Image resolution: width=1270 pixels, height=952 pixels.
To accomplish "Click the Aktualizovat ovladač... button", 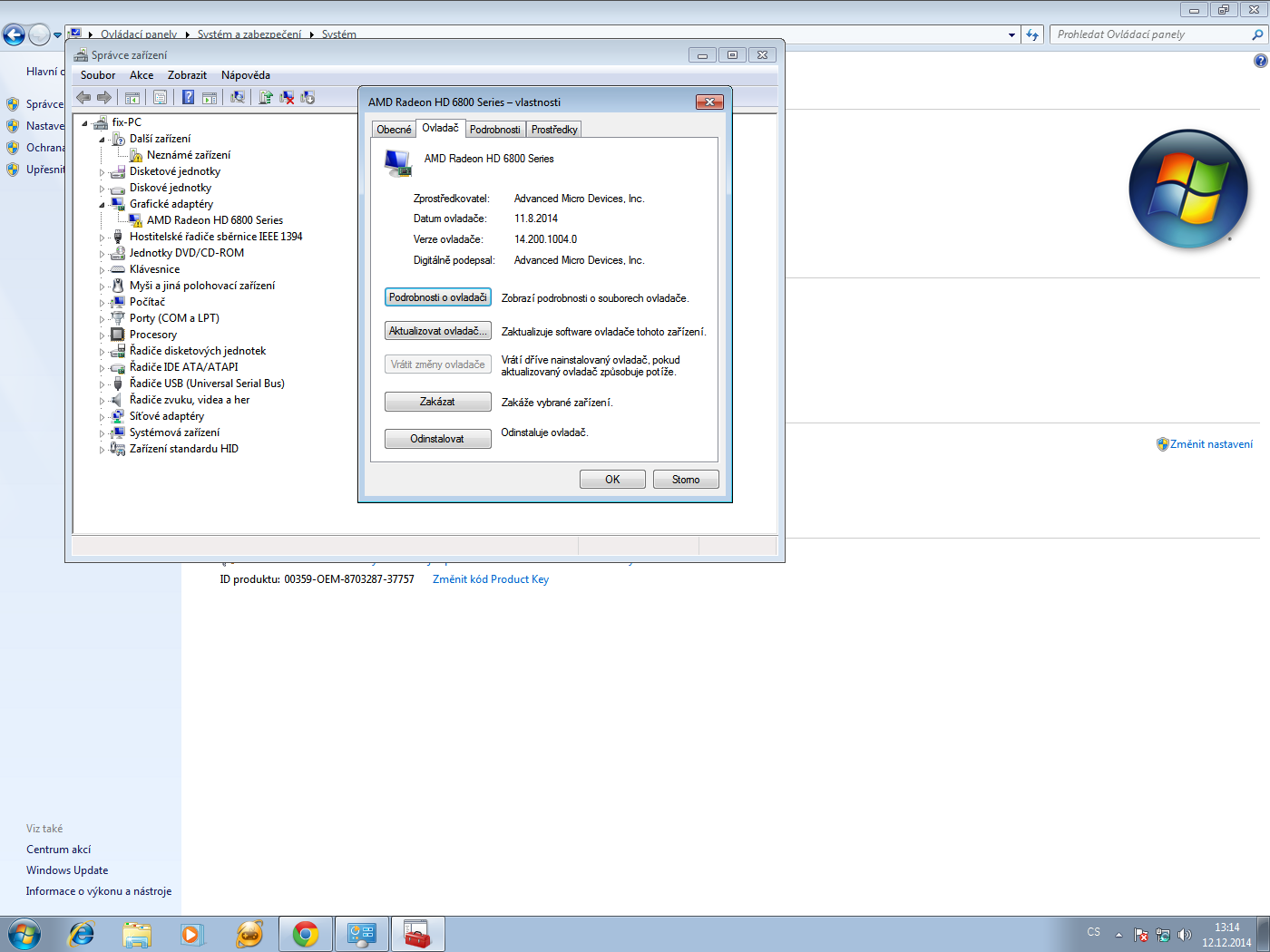I will tap(438, 331).
